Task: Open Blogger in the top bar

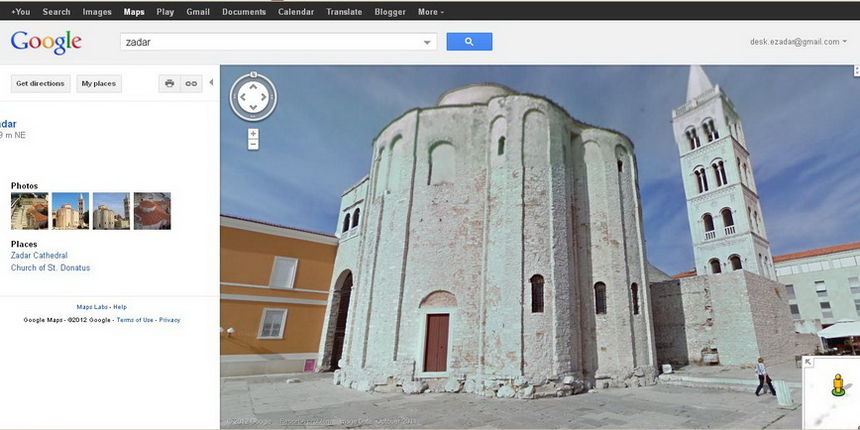Action: click(x=390, y=12)
